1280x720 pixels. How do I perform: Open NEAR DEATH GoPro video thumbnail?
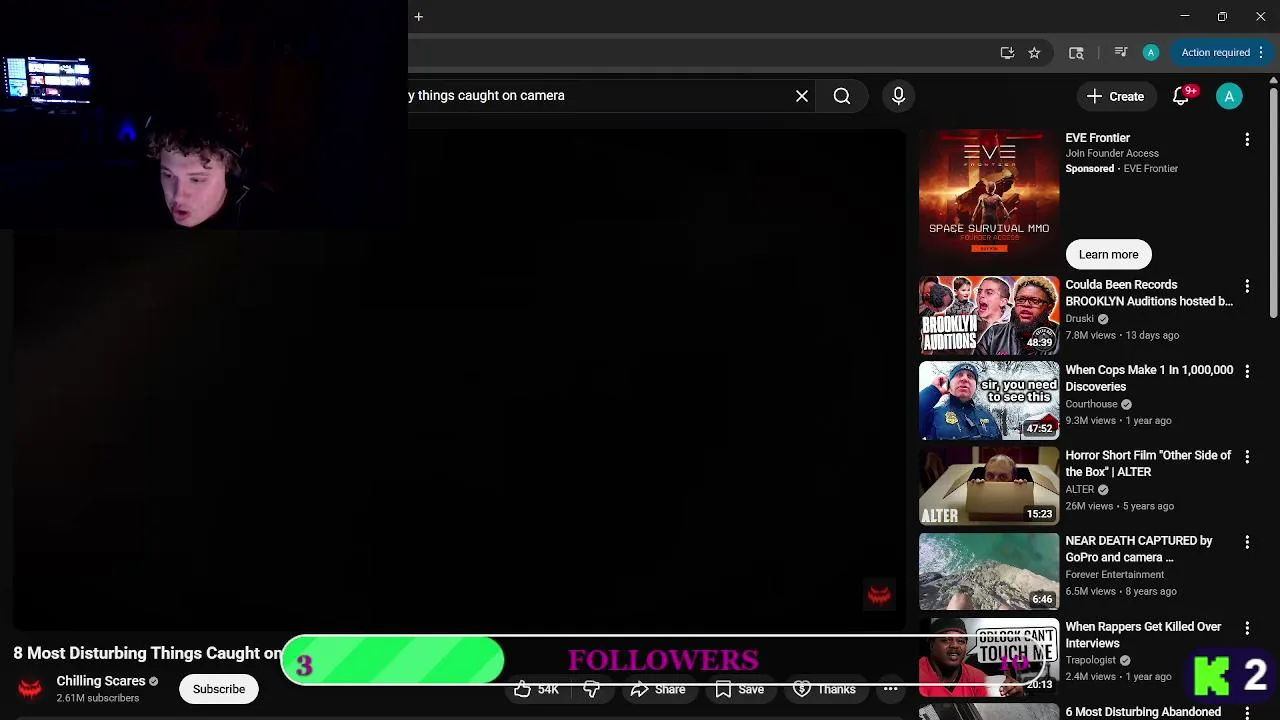click(x=989, y=571)
